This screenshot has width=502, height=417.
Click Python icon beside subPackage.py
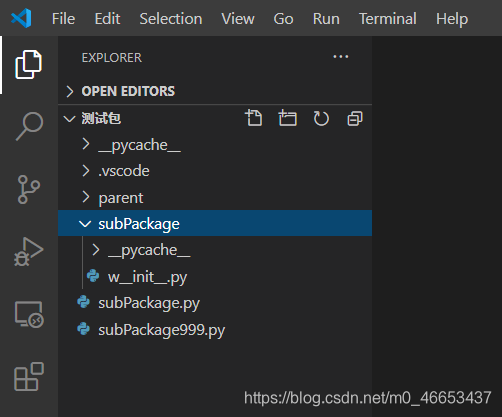(x=83, y=302)
